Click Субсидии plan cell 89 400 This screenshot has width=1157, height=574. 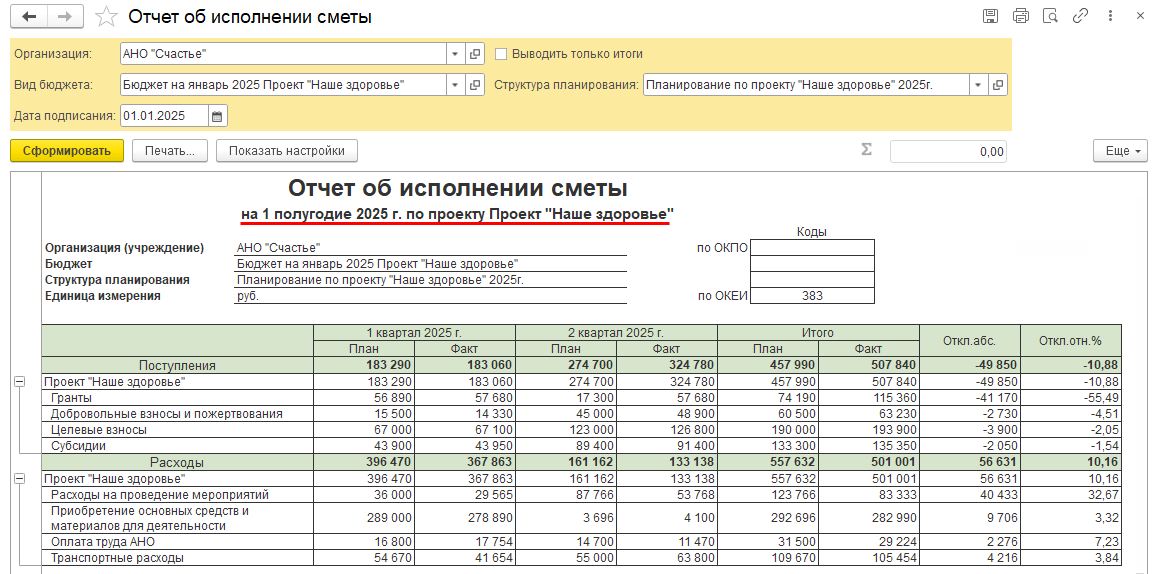point(566,446)
